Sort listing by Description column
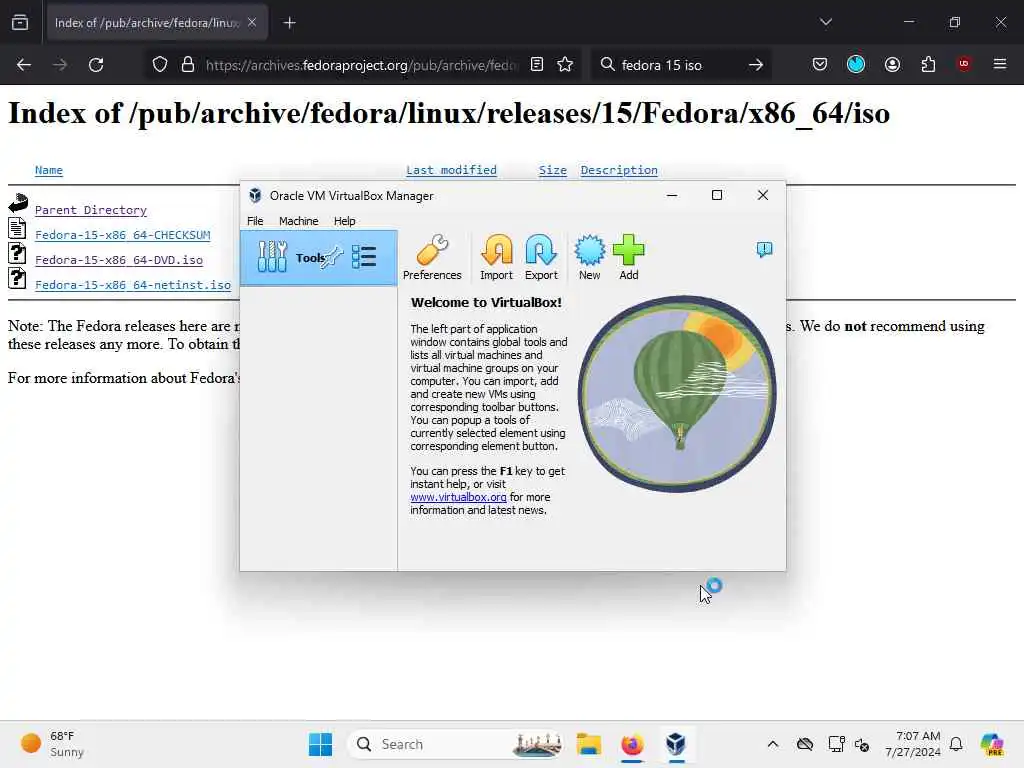The image size is (1024, 768). click(x=619, y=170)
